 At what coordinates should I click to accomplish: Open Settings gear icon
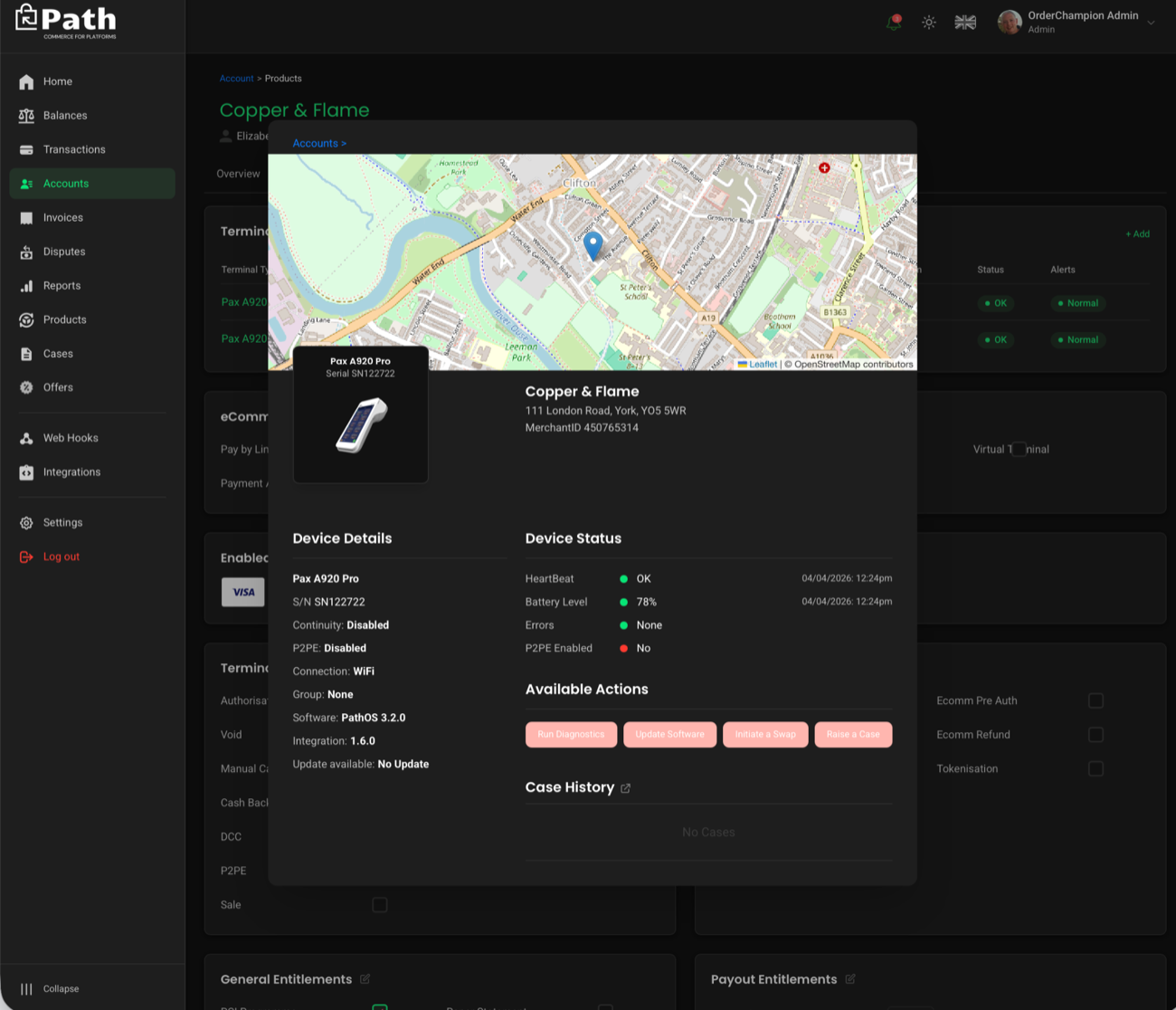click(26, 523)
